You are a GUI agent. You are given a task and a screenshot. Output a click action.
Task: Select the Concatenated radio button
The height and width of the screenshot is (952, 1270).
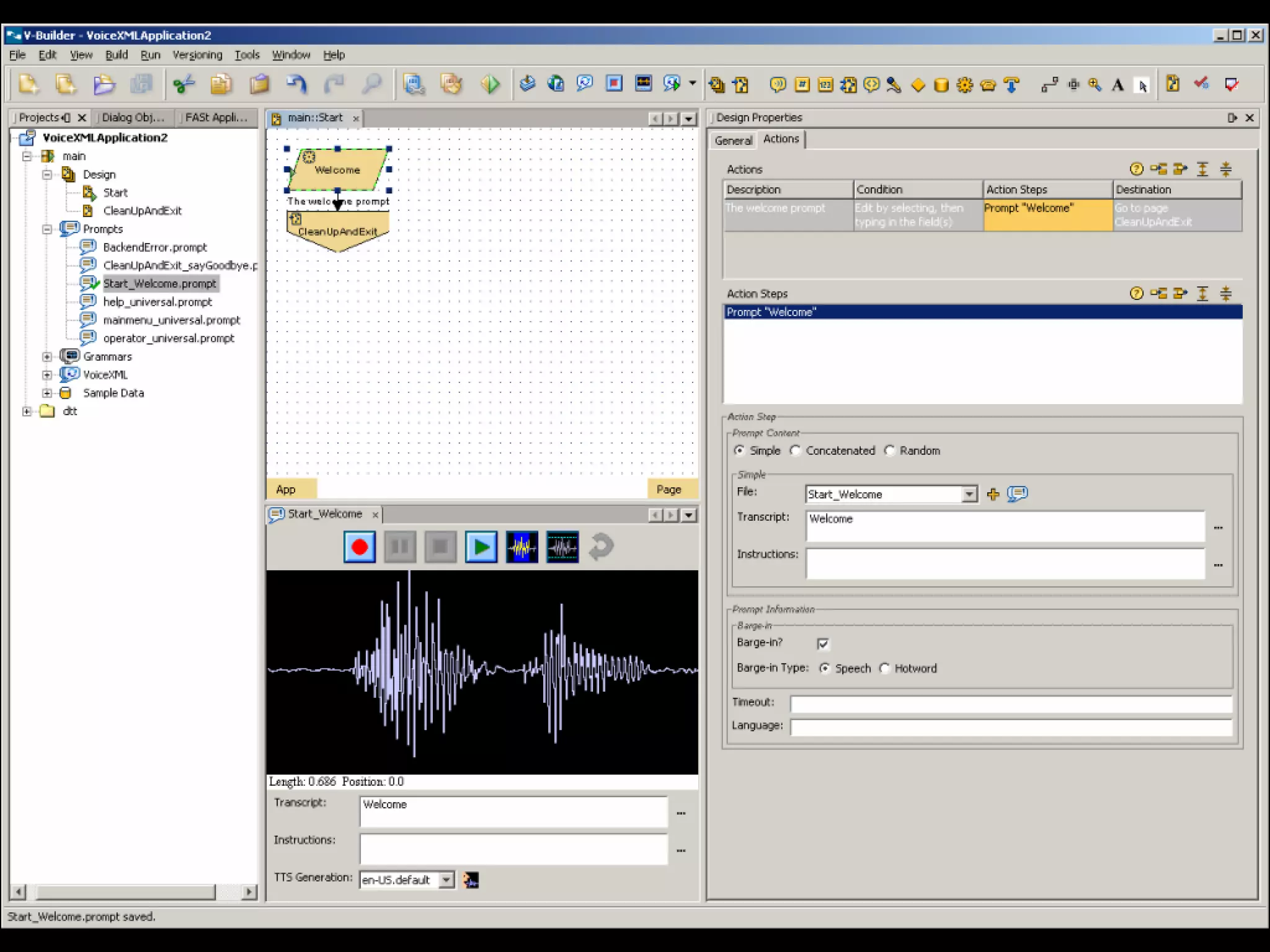(x=796, y=451)
